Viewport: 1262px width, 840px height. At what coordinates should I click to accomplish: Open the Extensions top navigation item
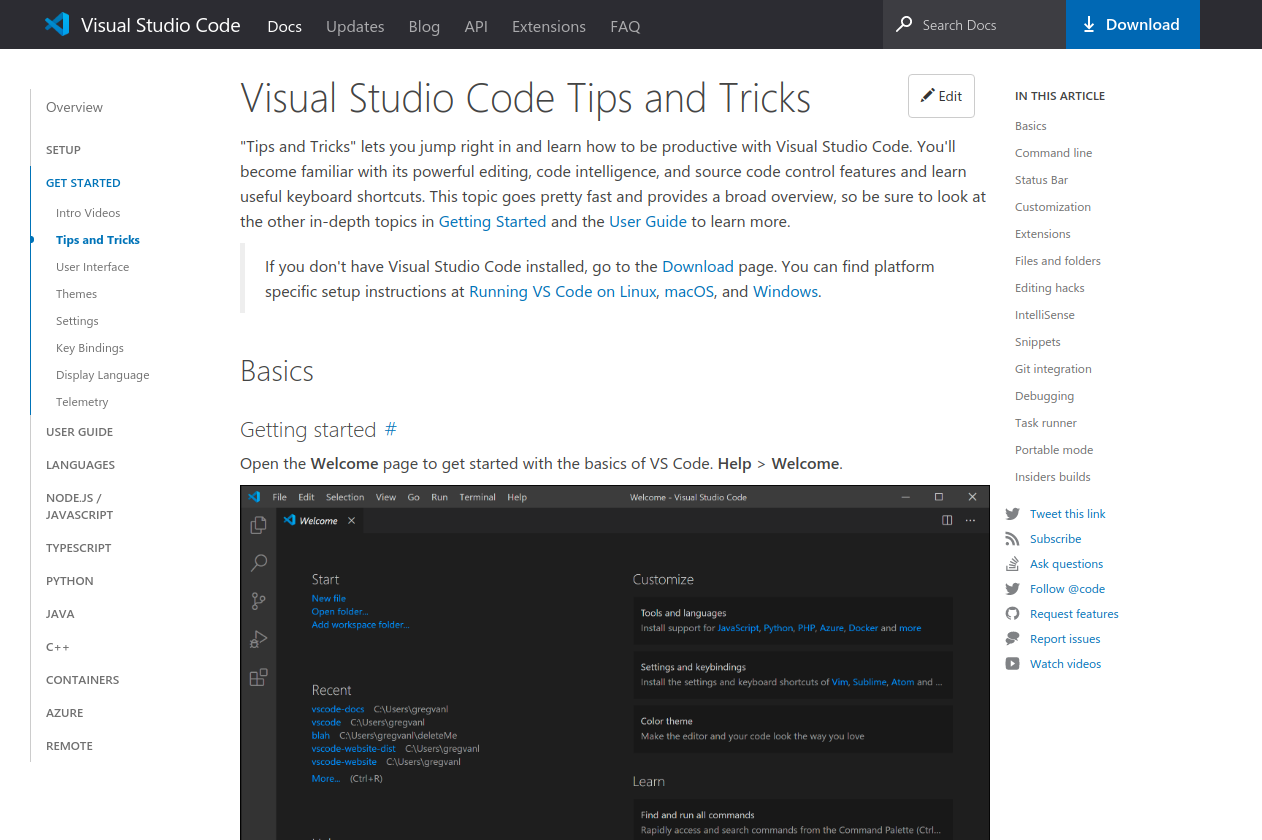(x=549, y=27)
